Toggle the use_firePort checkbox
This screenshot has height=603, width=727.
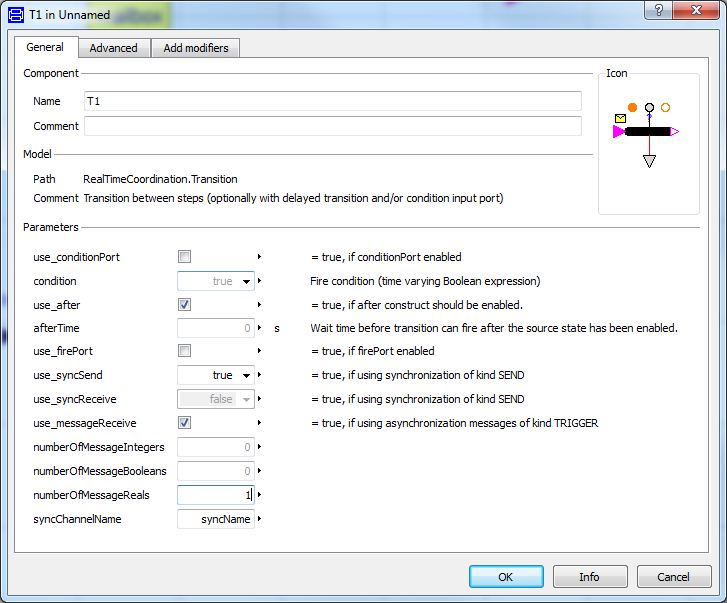coord(184,351)
